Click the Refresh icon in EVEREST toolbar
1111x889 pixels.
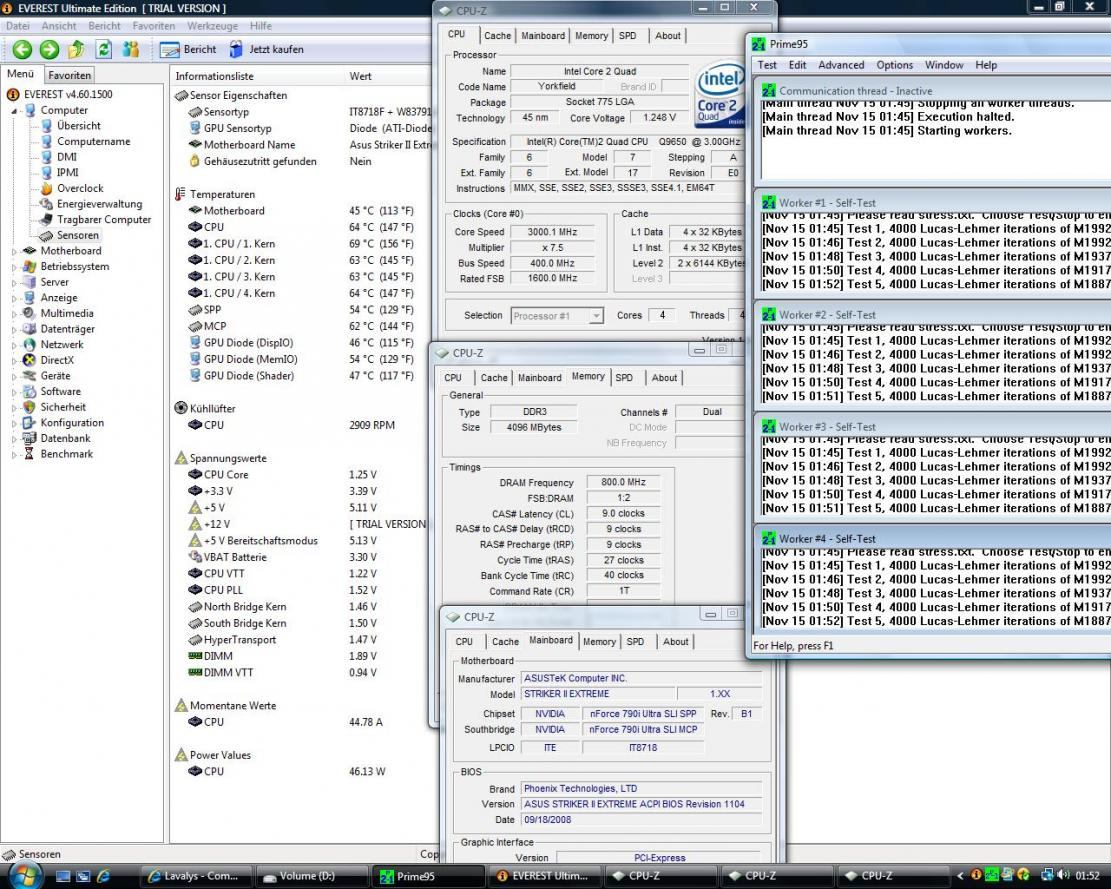tap(103, 49)
